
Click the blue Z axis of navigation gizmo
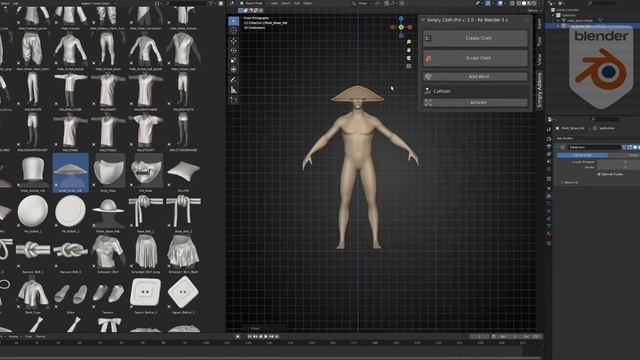(401, 19)
